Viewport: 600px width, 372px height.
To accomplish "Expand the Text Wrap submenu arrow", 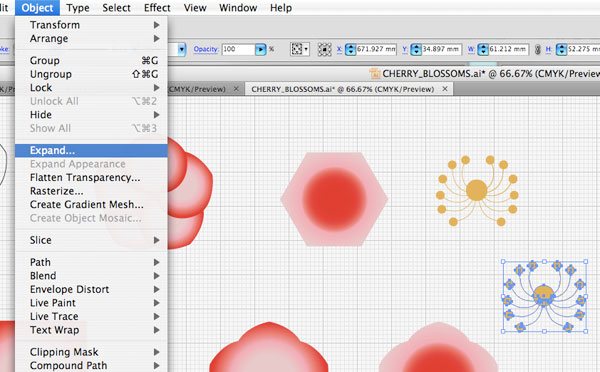I will click(x=157, y=330).
